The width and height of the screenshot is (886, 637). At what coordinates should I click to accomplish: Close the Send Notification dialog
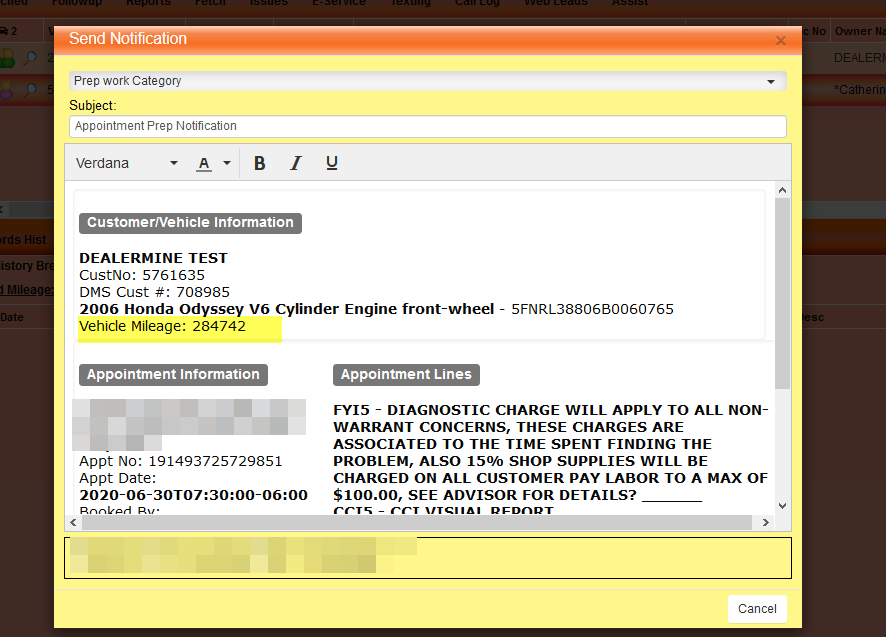click(781, 41)
